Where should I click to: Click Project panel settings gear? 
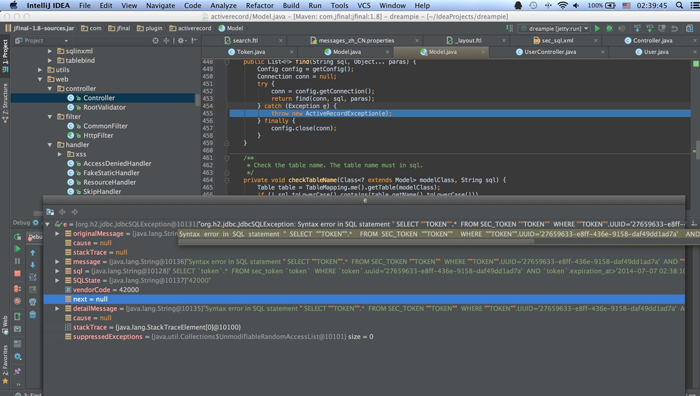pos(181,40)
